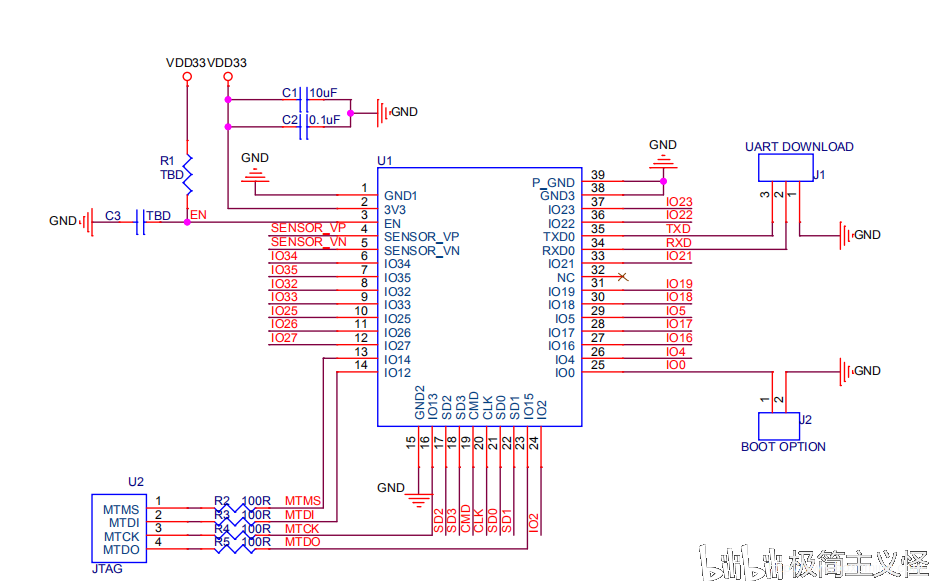This screenshot has width=932, height=581.
Task: Click the IO0 net label on pin 25
Action: 676,365
